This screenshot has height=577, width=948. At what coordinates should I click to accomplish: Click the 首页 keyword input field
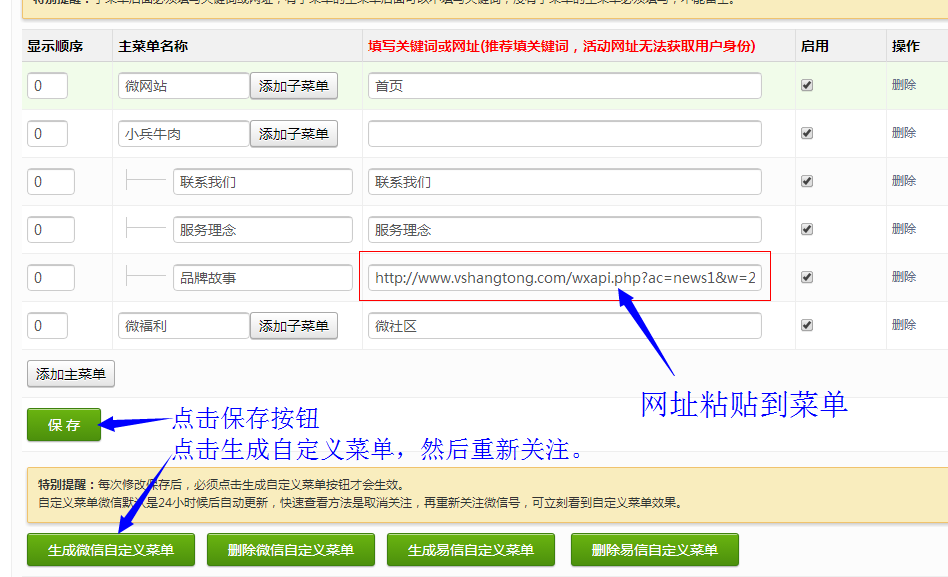click(564, 86)
